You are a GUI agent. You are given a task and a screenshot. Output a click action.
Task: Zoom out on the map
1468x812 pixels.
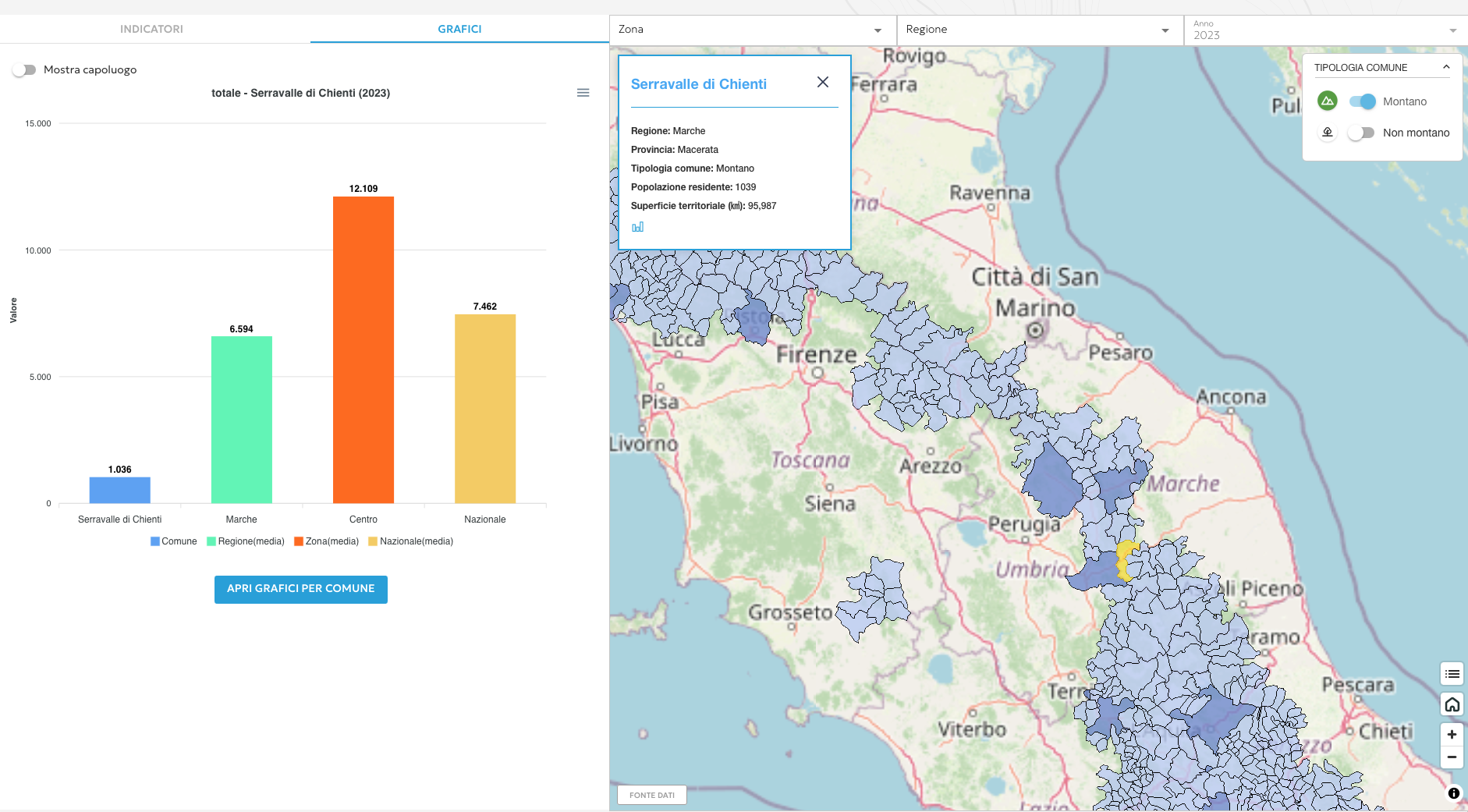(x=1452, y=757)
